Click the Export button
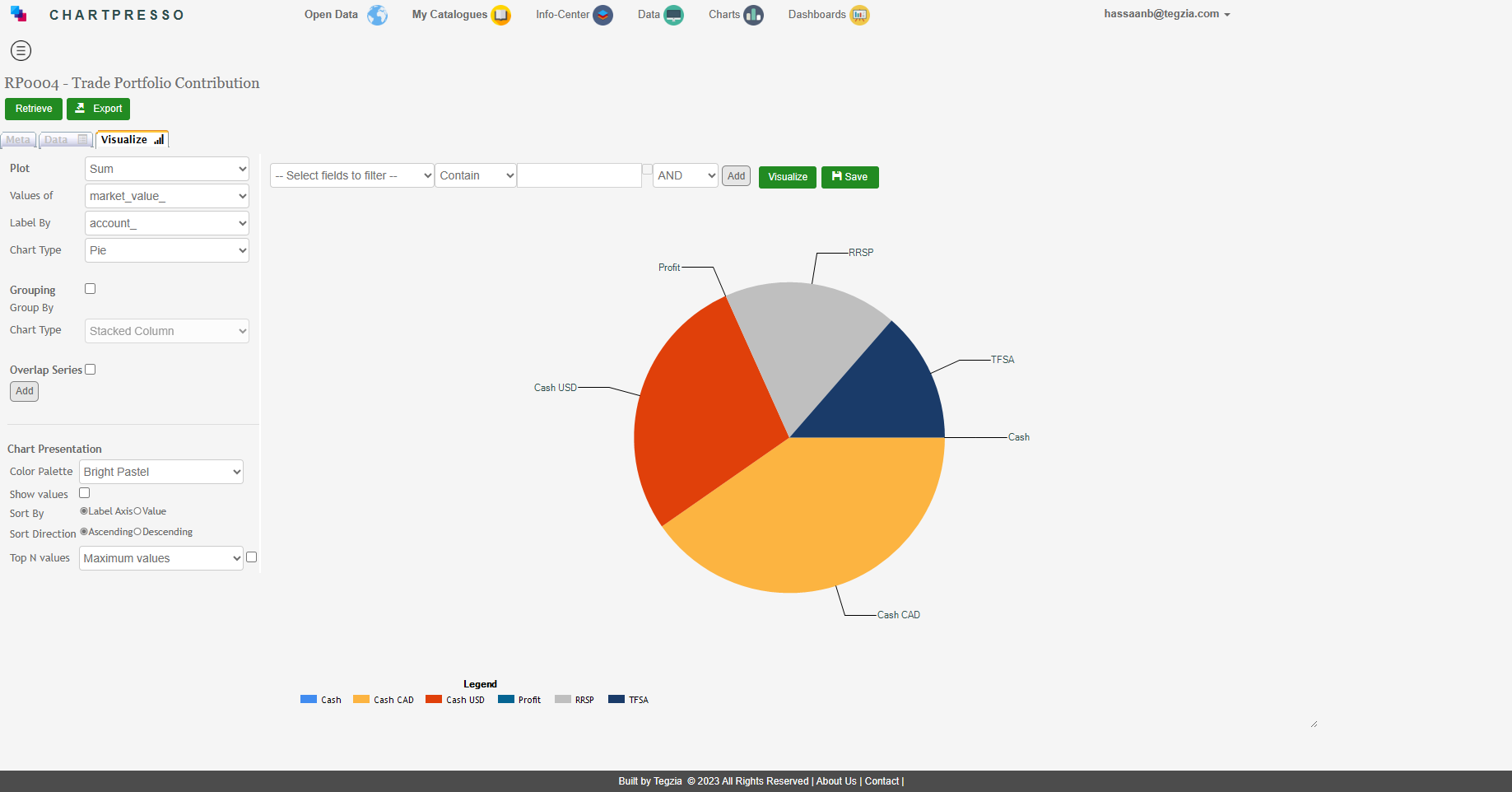 [98, 109]
